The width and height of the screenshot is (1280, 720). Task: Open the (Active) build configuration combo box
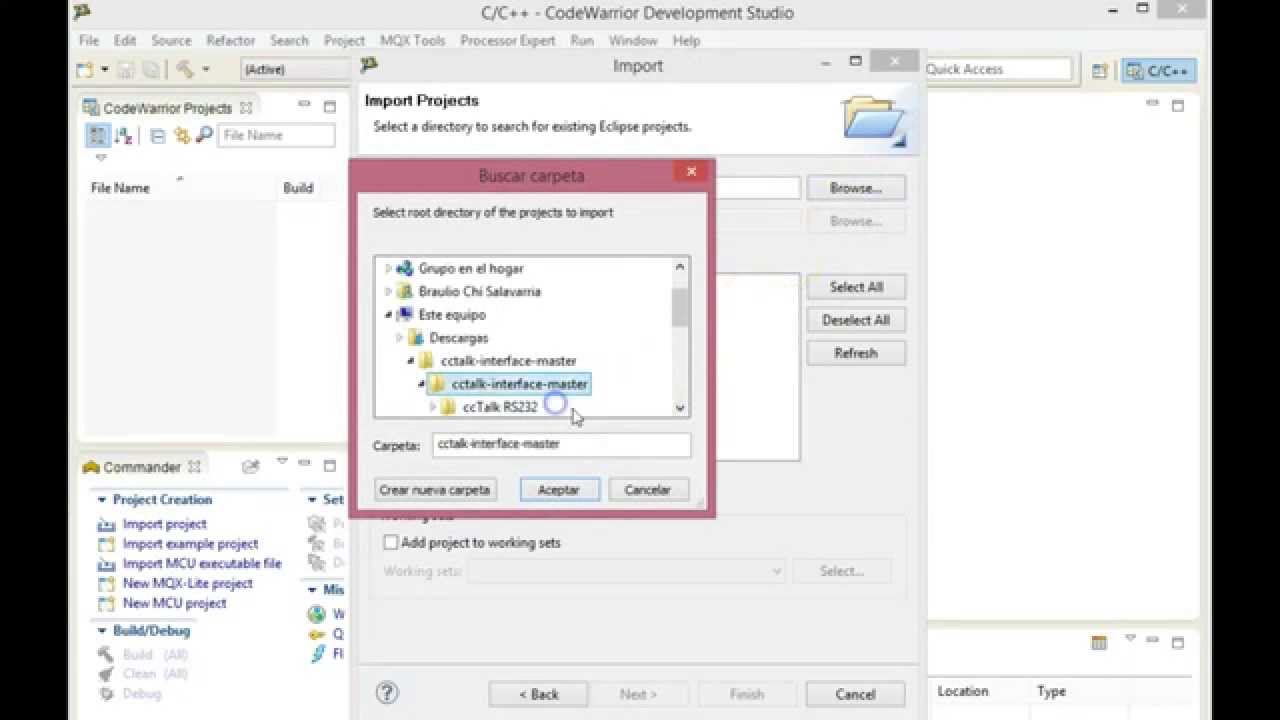[x=293, y=69]
